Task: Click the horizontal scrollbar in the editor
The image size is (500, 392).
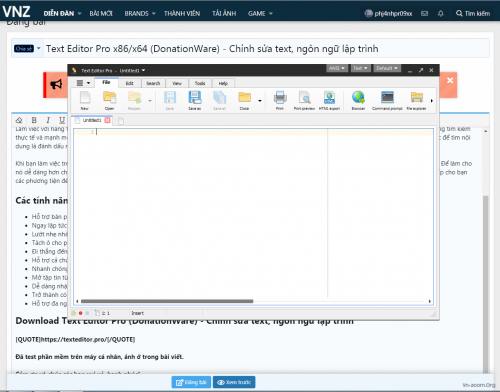Action: (167, 301)
